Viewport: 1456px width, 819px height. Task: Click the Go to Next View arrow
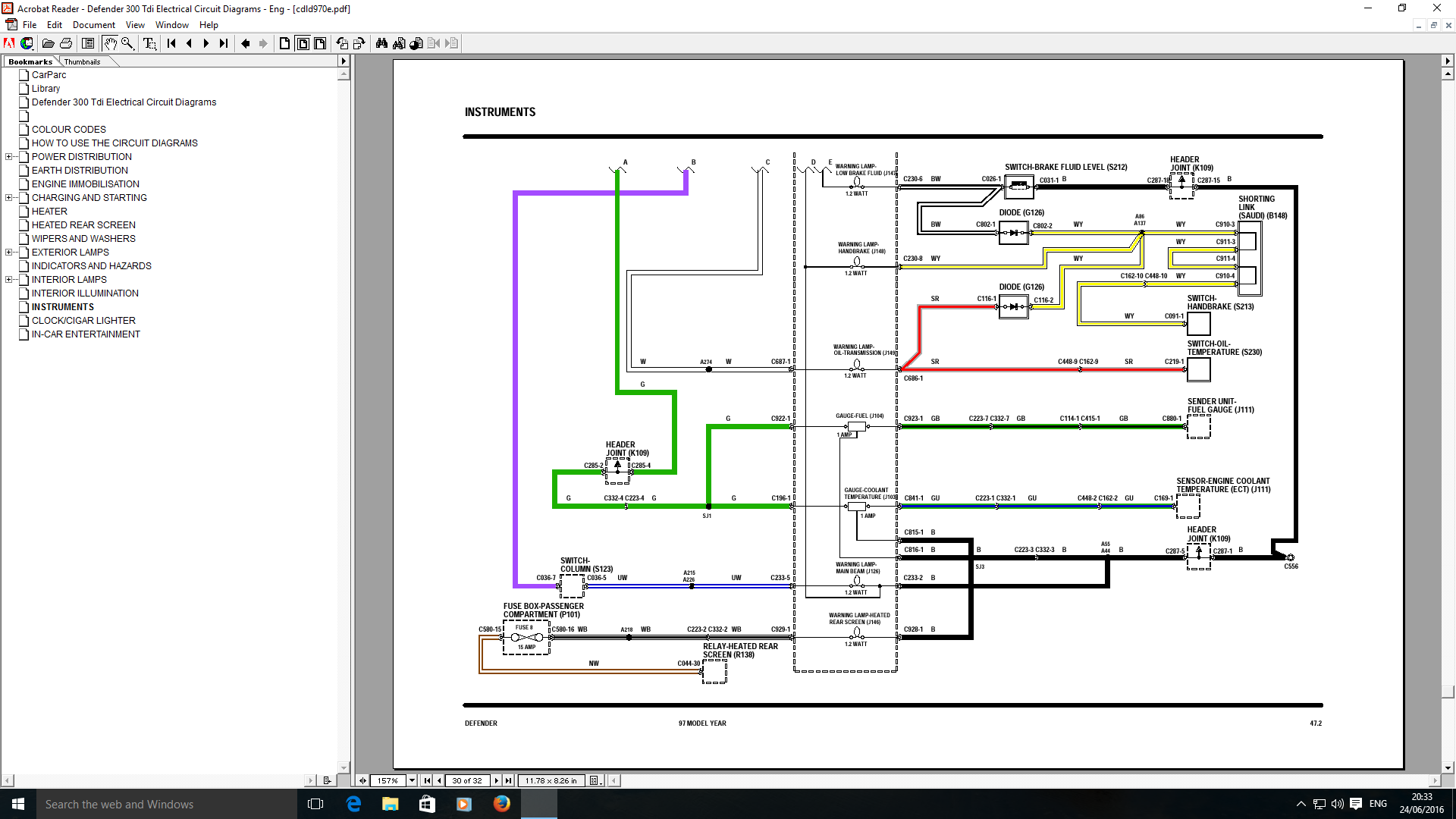tap(263, 43)
